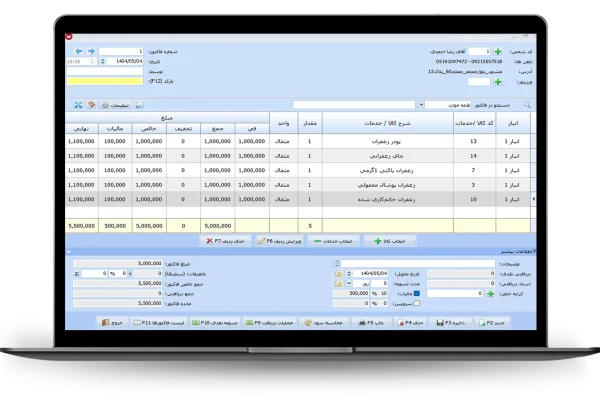600x400 pixels.
Task: Click Save F3 diskette button
Action: [x=451, y=323]
